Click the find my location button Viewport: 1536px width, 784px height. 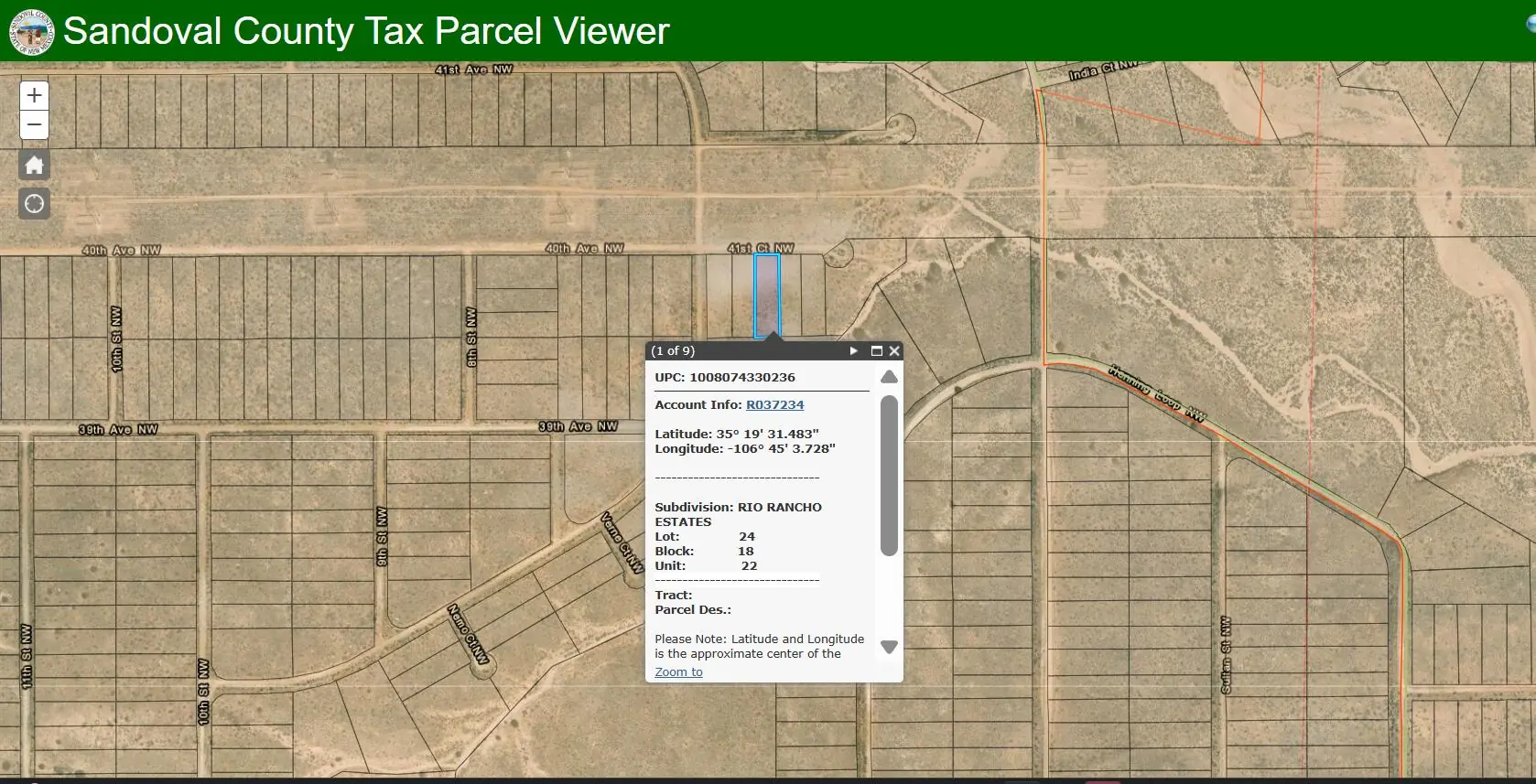pos(34,204)
